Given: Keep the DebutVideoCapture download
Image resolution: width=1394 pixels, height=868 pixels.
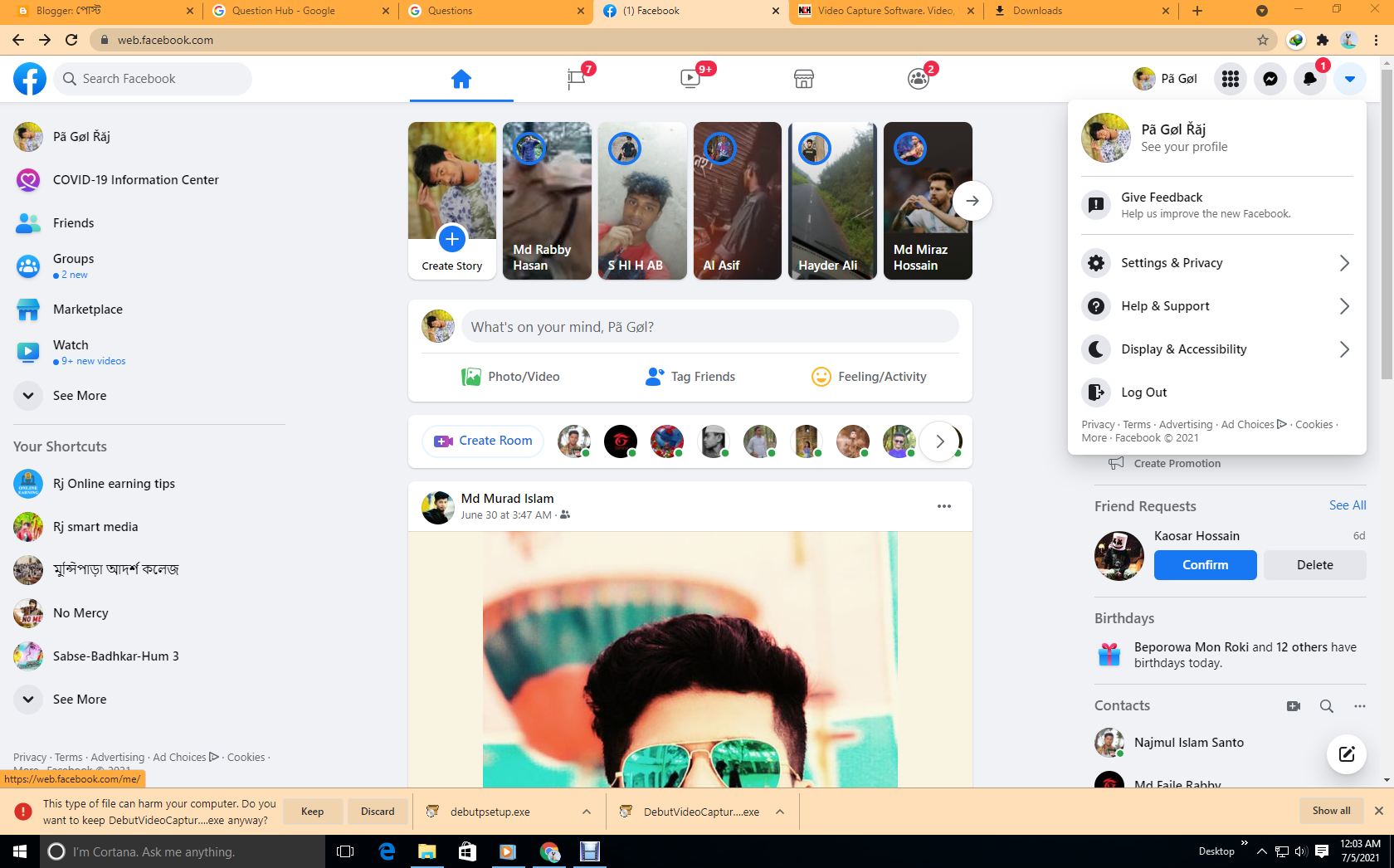Looking at the screenshot, I should tap(313, 812).
